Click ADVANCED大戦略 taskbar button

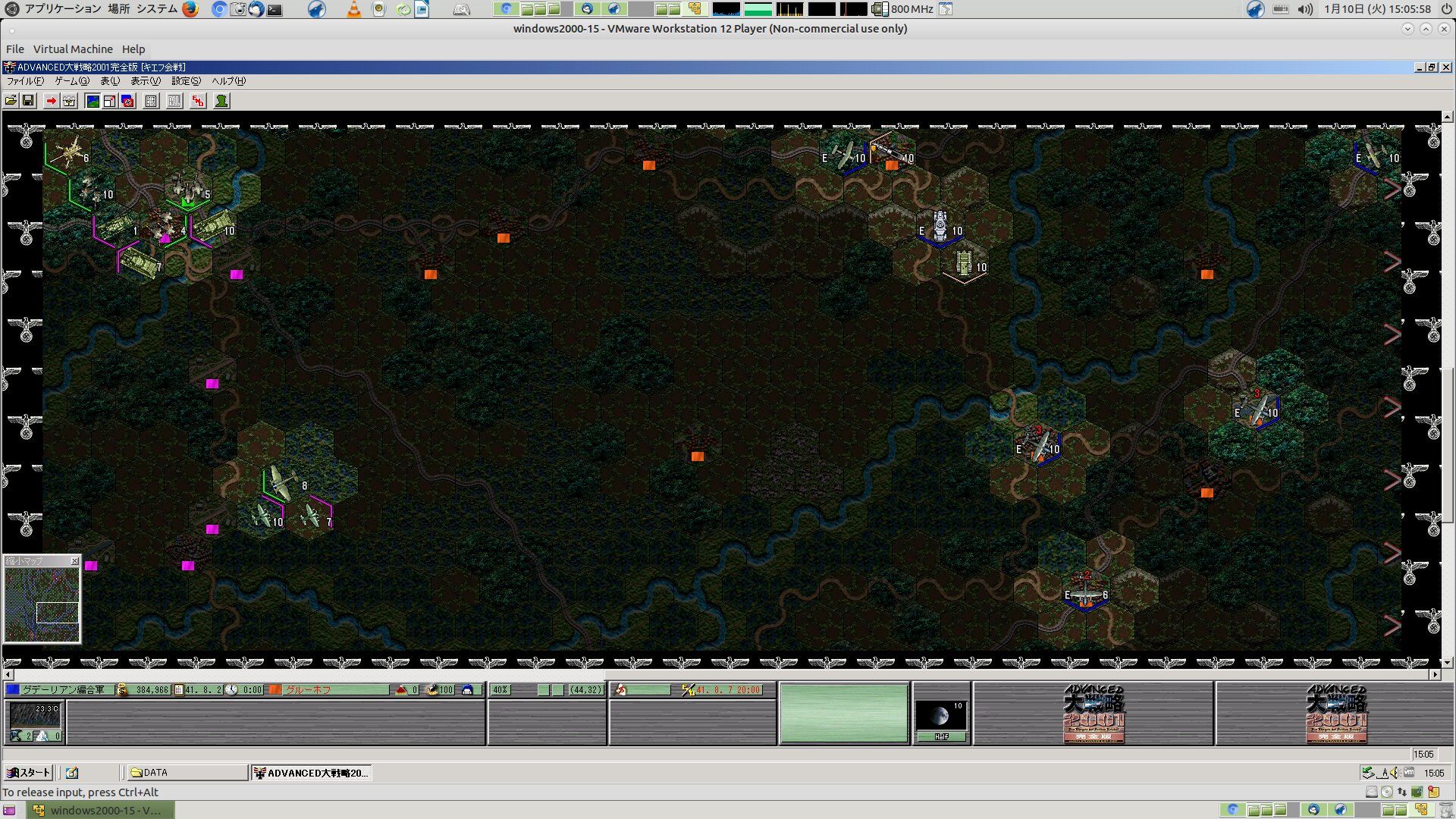coord(312,773)
